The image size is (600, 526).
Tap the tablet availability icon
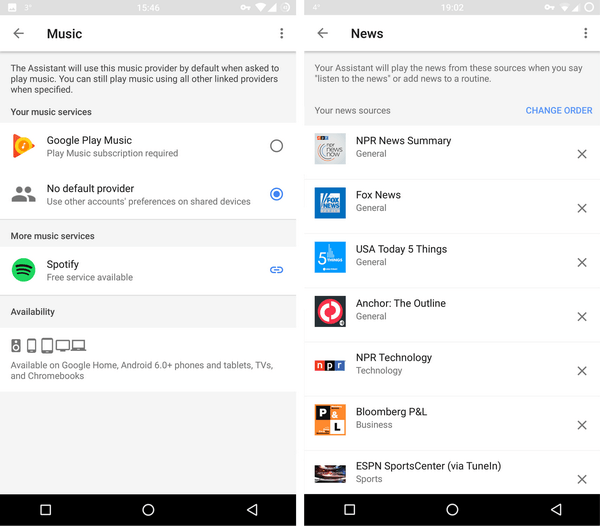[x=47, y=346]
